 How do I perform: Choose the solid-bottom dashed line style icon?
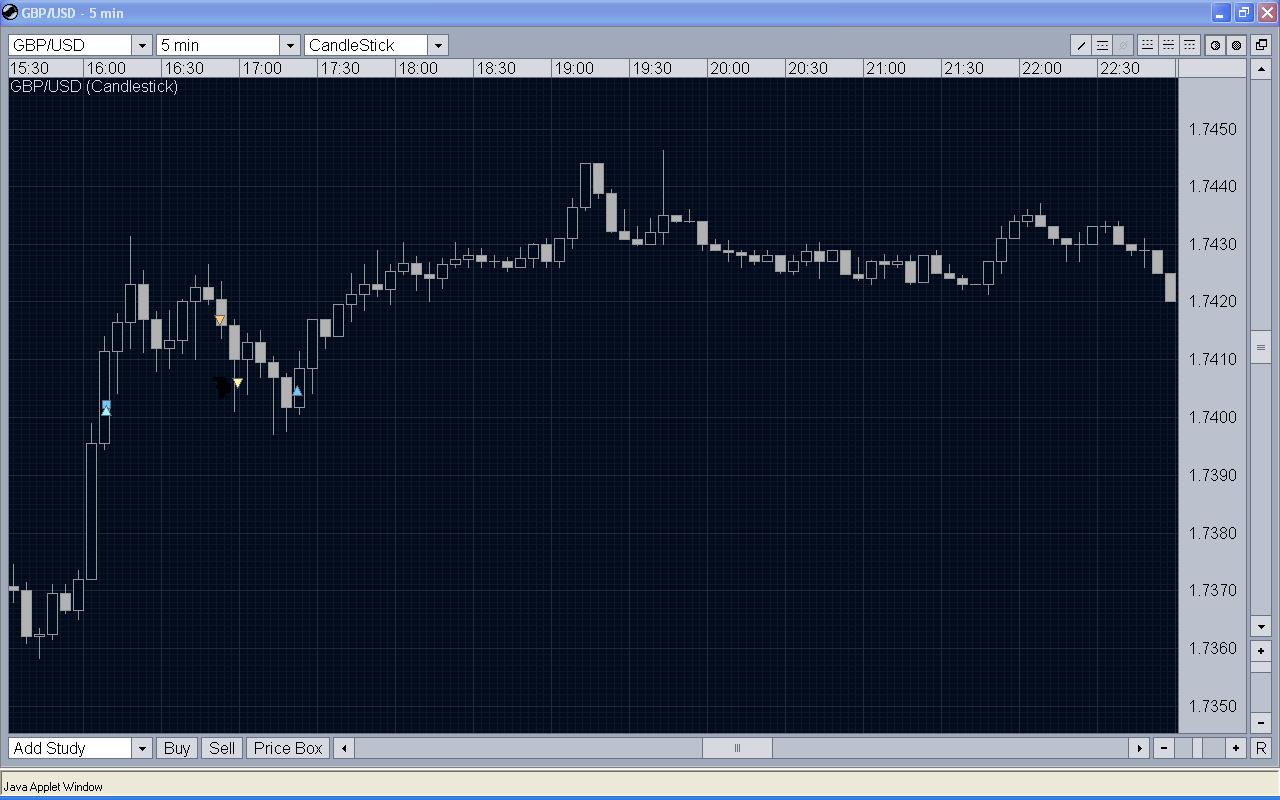pyautogui.click(x=1147, y=45)
